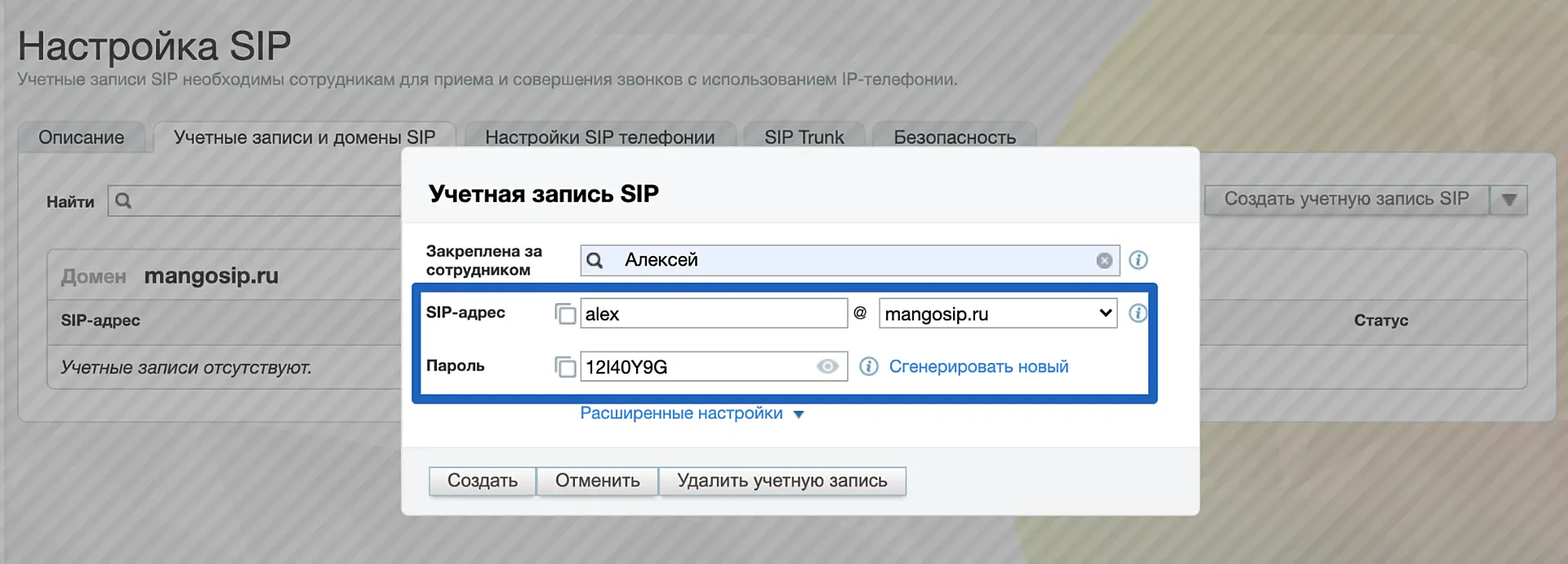Image resolution: width=1568 pixels, height=564 pixels.
Task: Click info icon next to mangosip.ru domain dropdown
Action: 1138,313
